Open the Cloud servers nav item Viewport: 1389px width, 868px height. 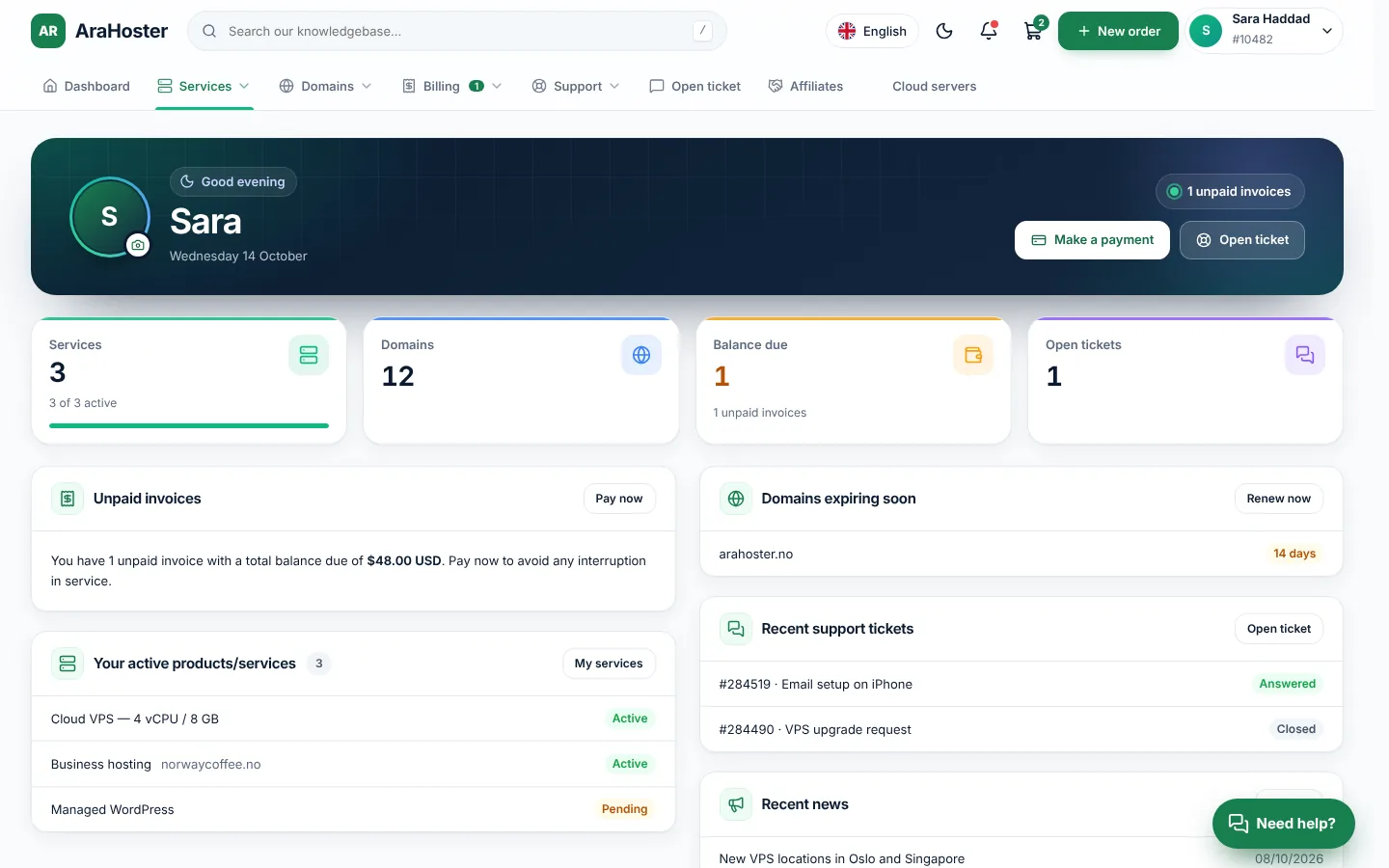[x=935, y=86]
